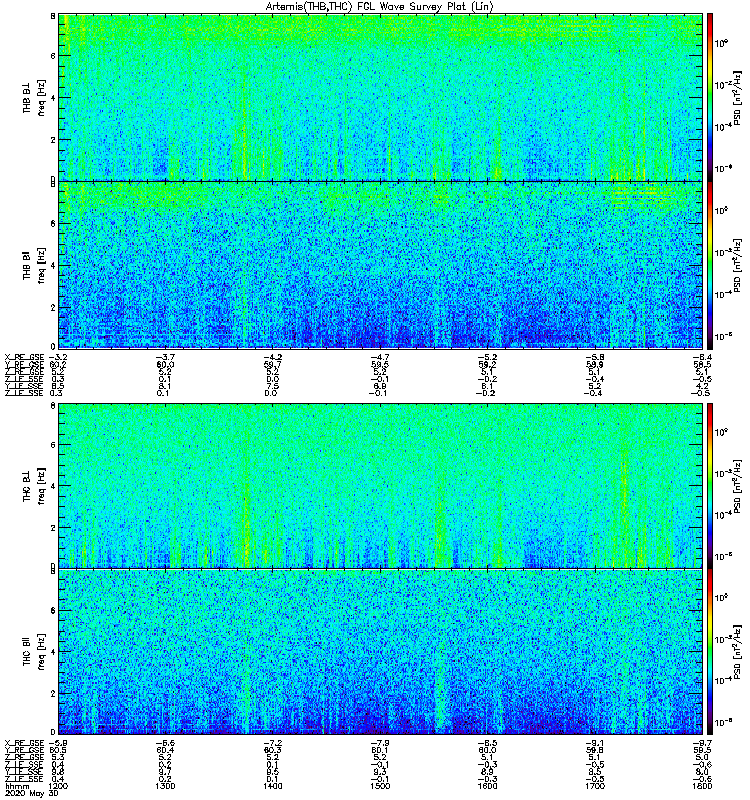Click the 2 Hz tick label on THC B∥ axis
This screenshot has width=750, height=800.
pos(53,694)
